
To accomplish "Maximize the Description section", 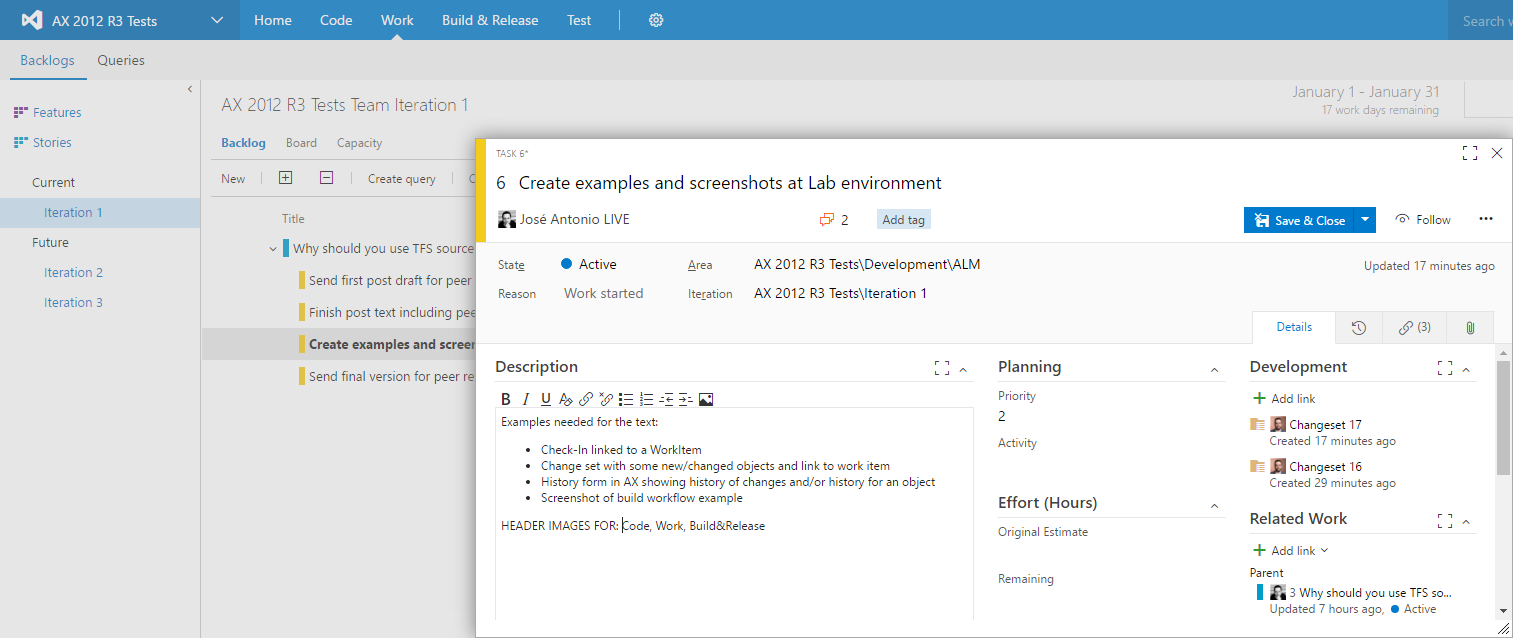I will [x=941, y=369].
